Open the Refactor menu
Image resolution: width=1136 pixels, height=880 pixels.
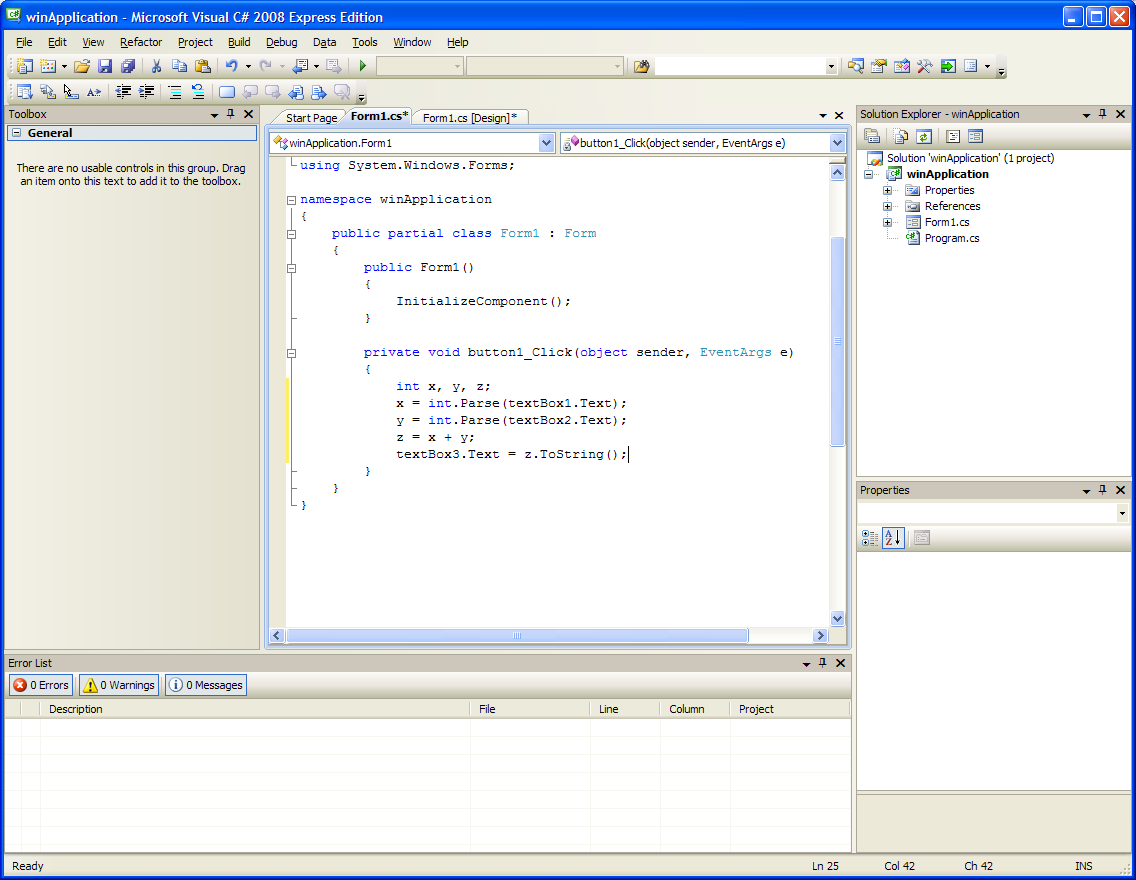pyautogui.click(x=141, y=42)
